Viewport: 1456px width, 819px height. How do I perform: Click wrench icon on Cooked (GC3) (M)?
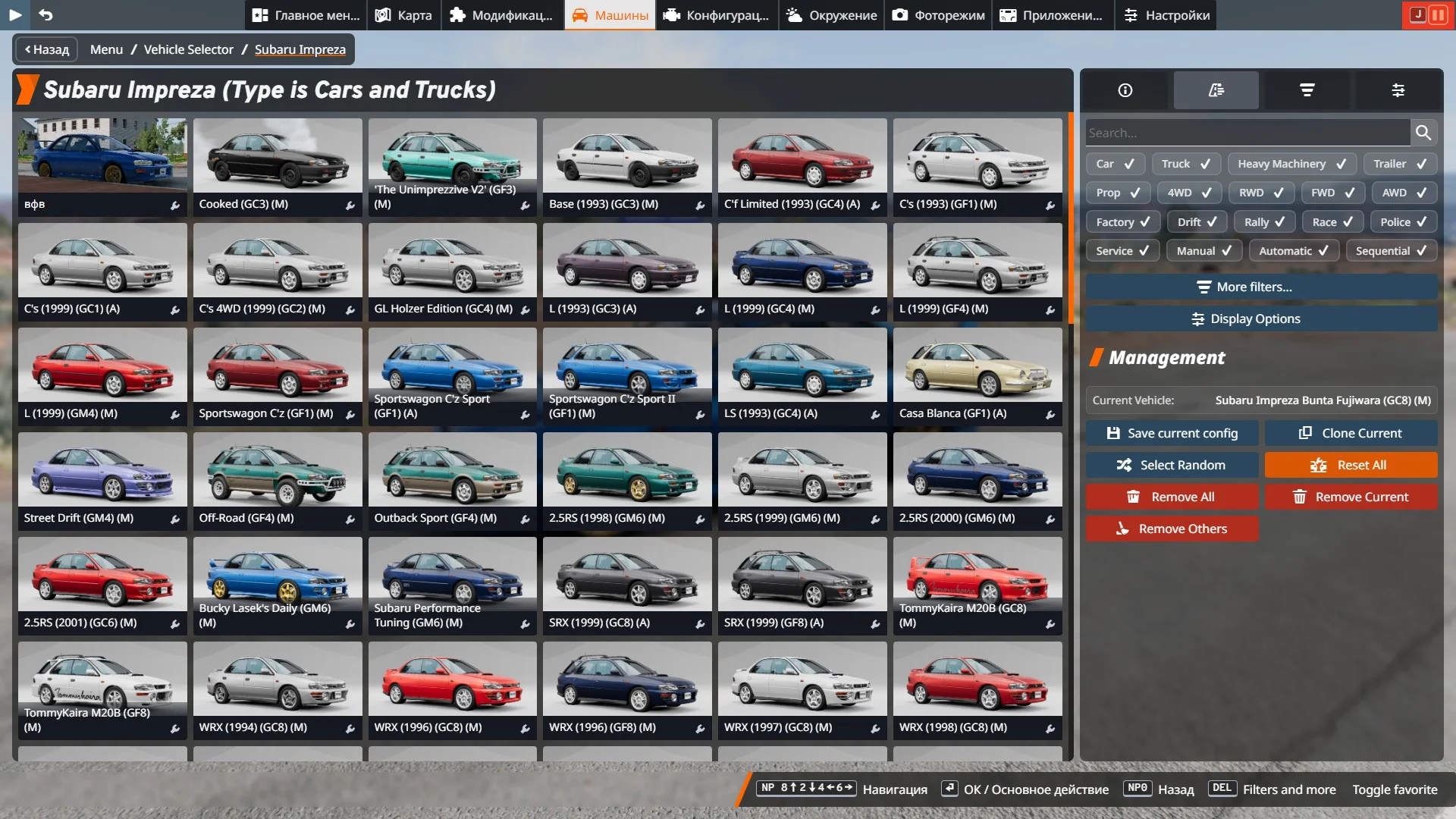[x=350, y=206]
